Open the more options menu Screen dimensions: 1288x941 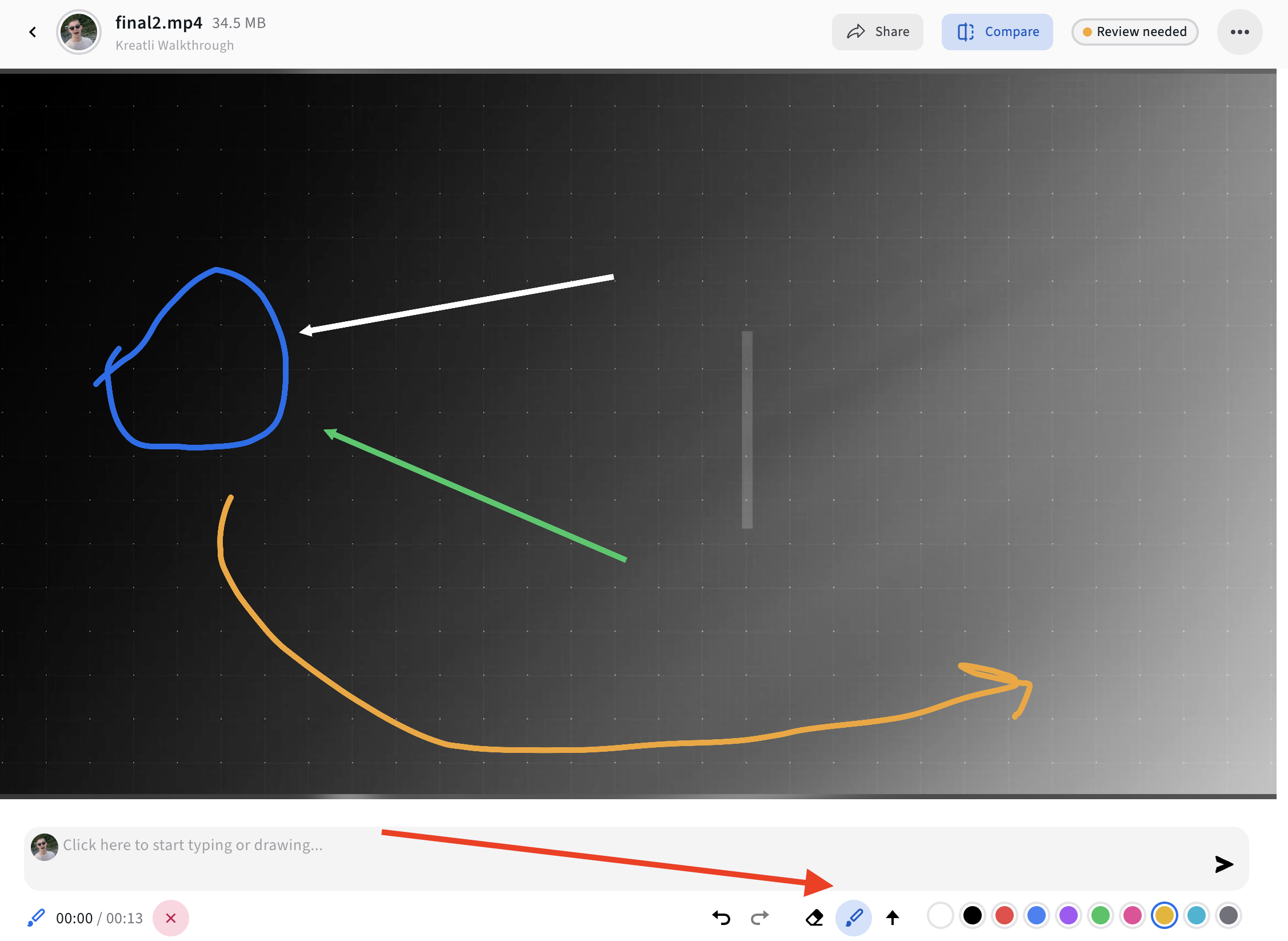(1239, 31)
